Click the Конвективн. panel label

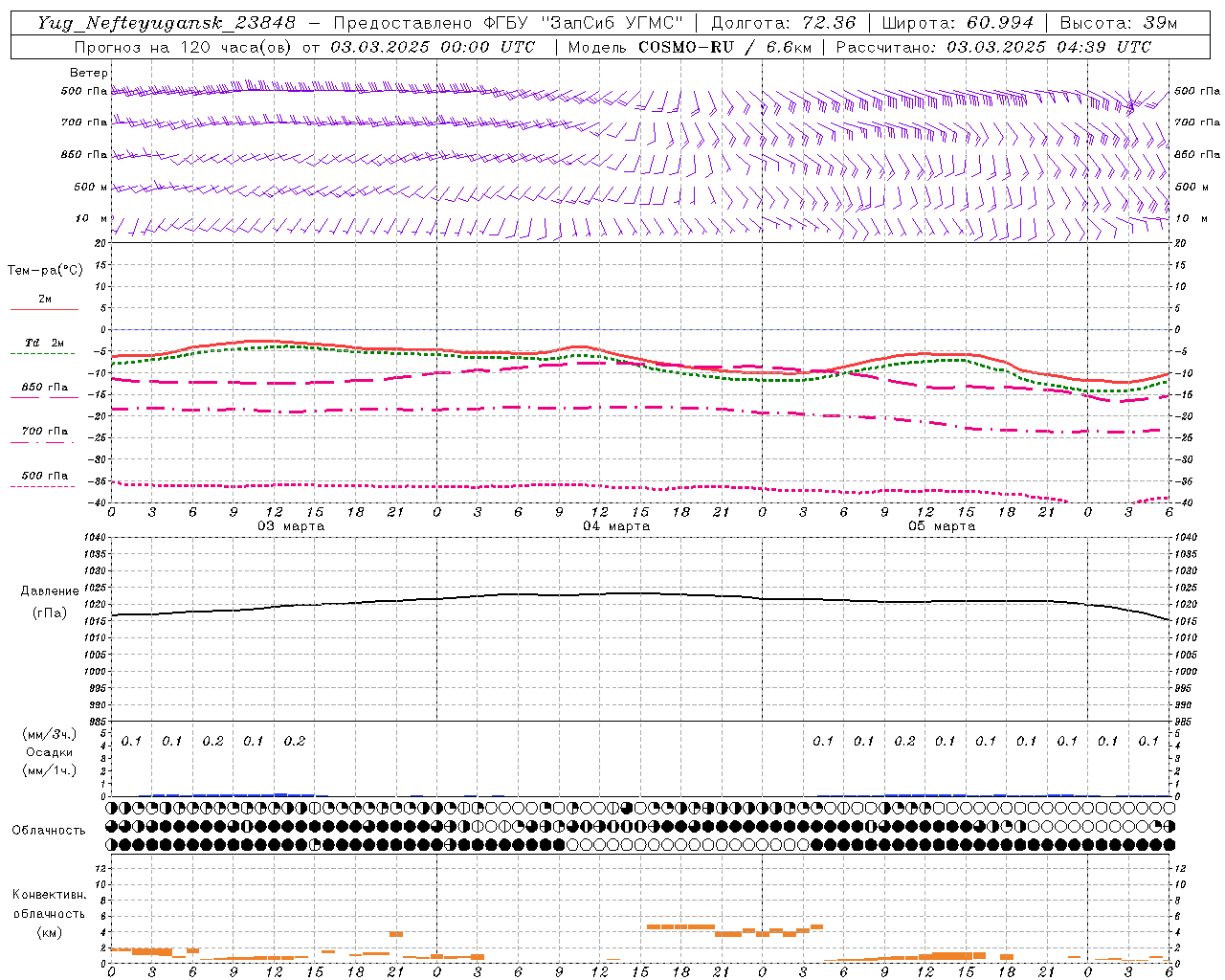[50, 895]
